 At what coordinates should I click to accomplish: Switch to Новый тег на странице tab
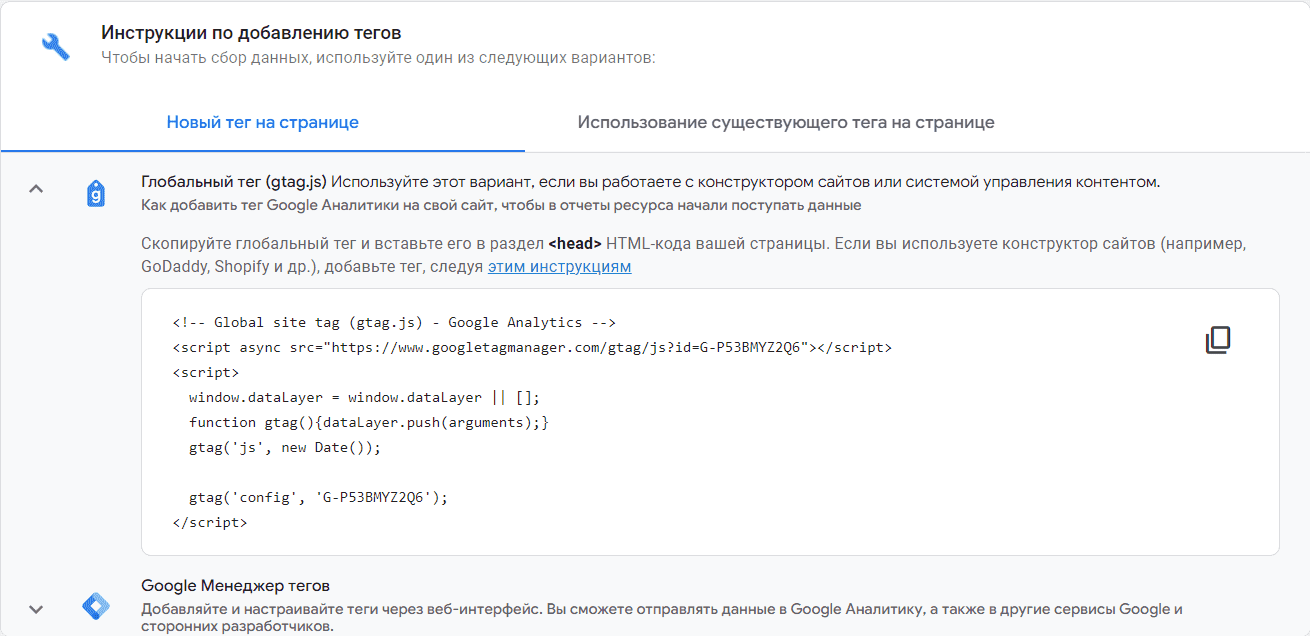263,123
